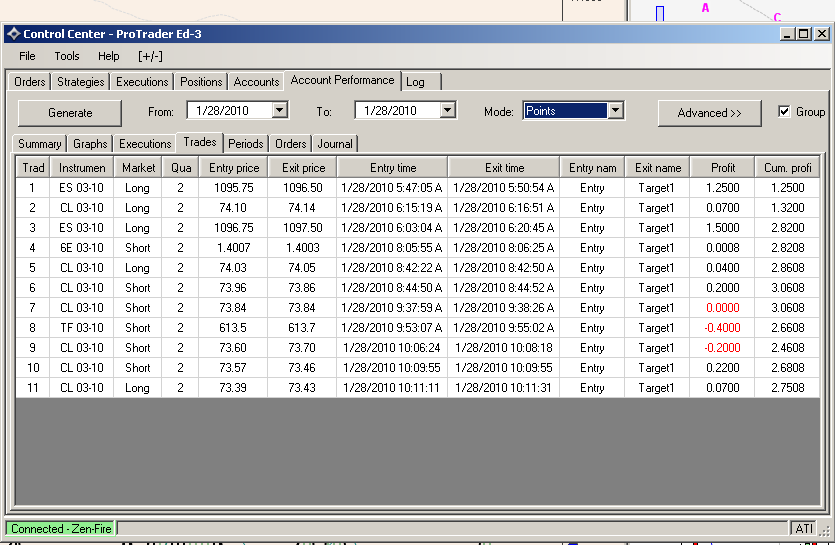Image resolution: width=835 pixels, height=545 pixels.
Task: Open the Summary sub-tab
Action: coord(39,144)
